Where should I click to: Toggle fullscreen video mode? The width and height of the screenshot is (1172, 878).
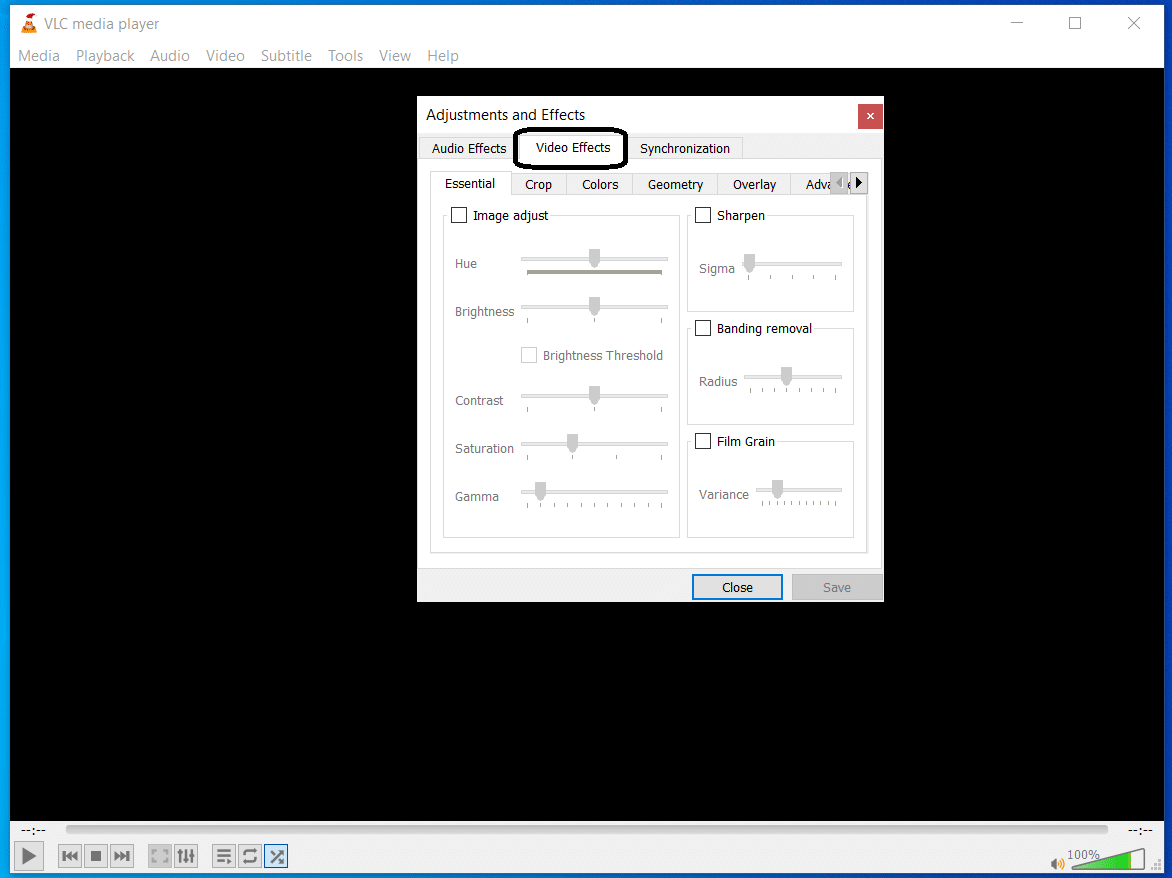tap(159, 856)
